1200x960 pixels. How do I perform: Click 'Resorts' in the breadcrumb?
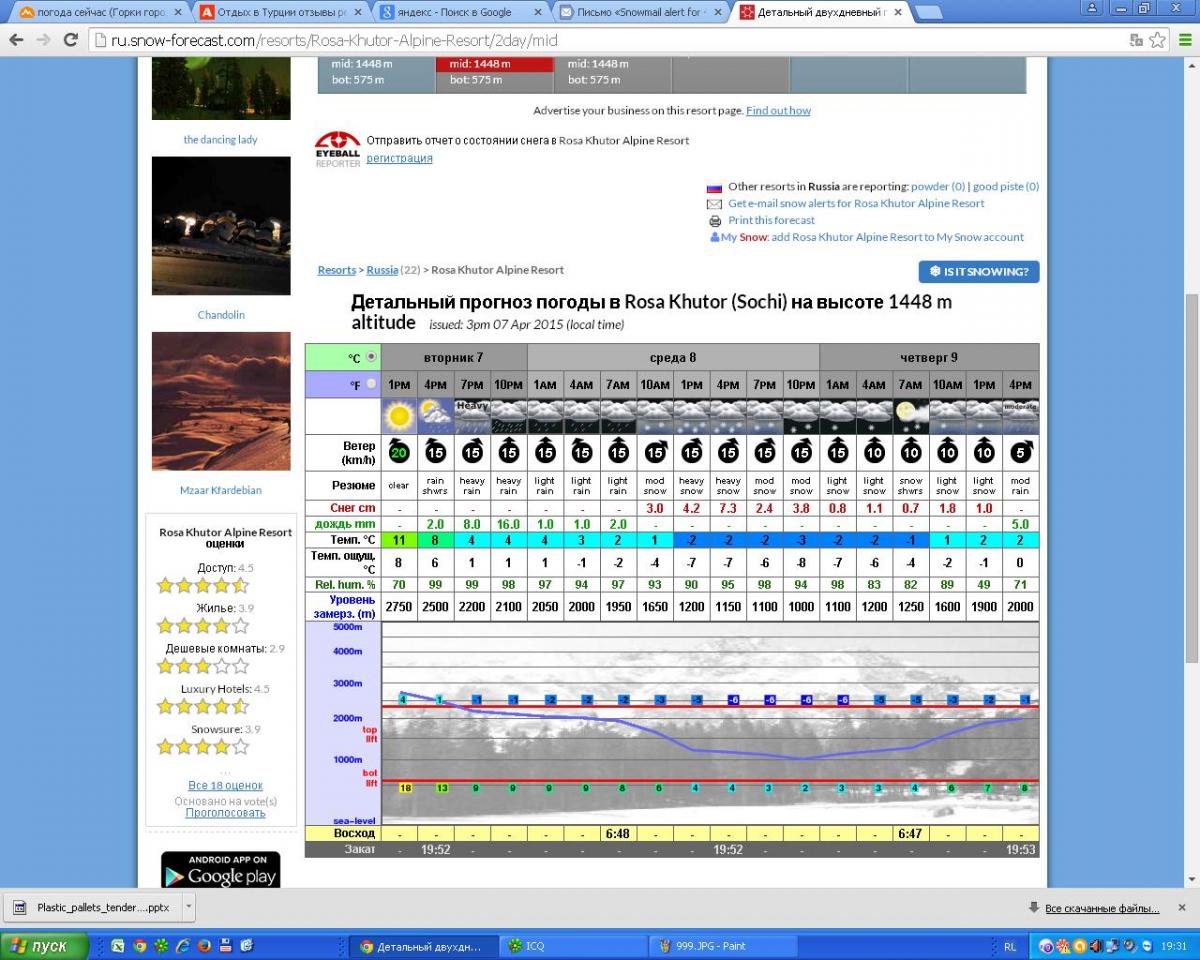(x=337, y=270)
